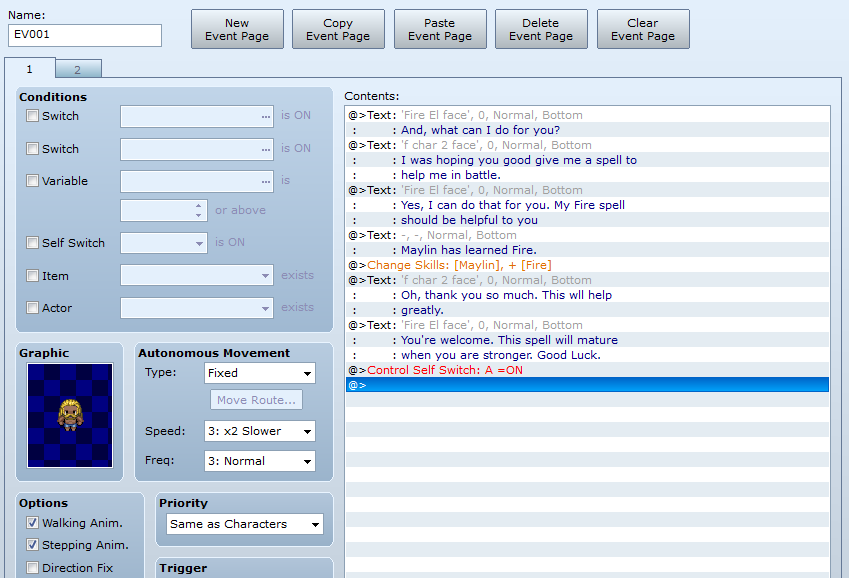Delete the current event page
Image resolution: width=849 pixels, height=578 pixels.
point(541,30)
